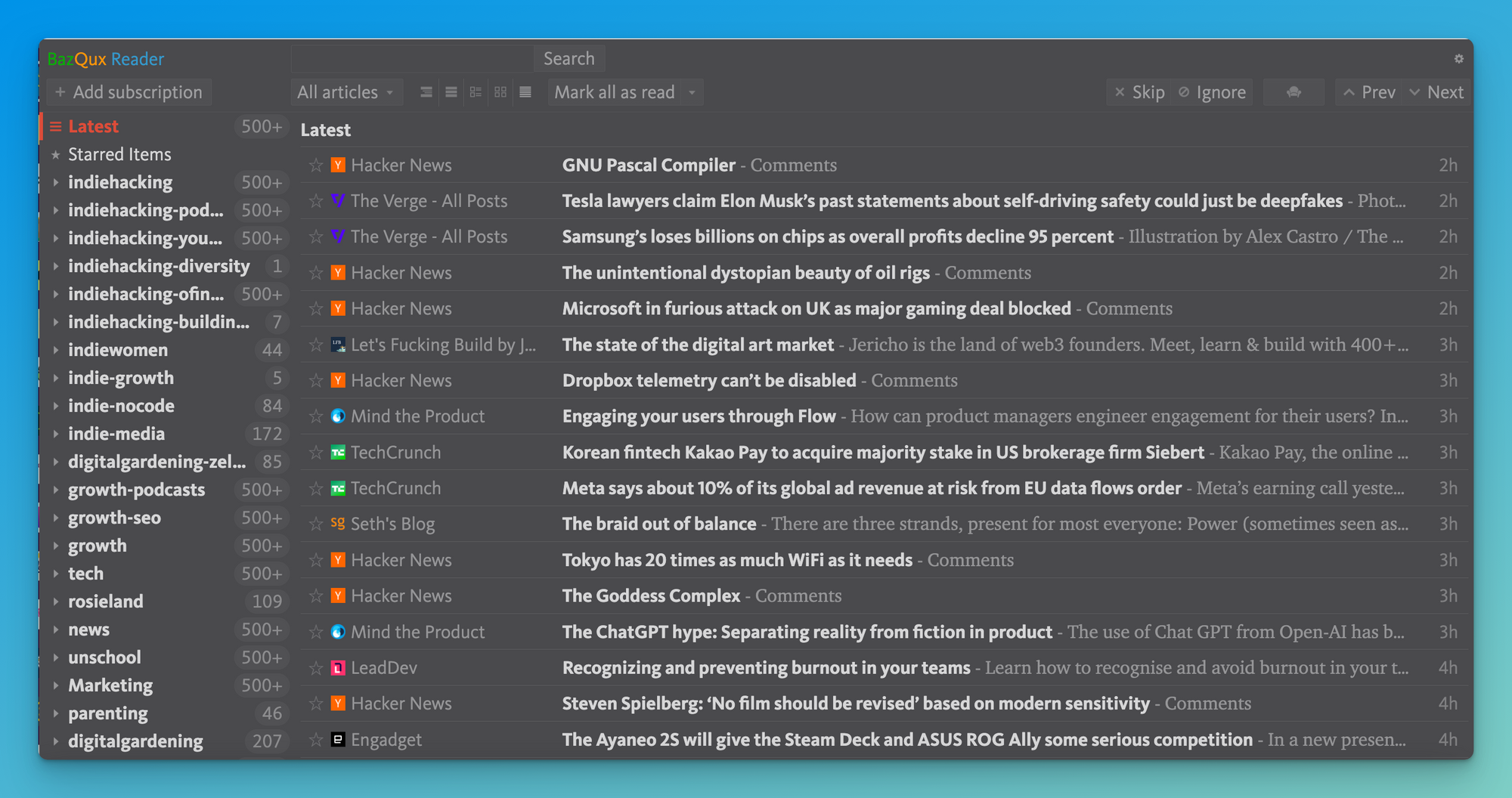This screenshot has width=1512, height=798.
Task: Go to previous article with Prev
Action: pos(1369,92)
